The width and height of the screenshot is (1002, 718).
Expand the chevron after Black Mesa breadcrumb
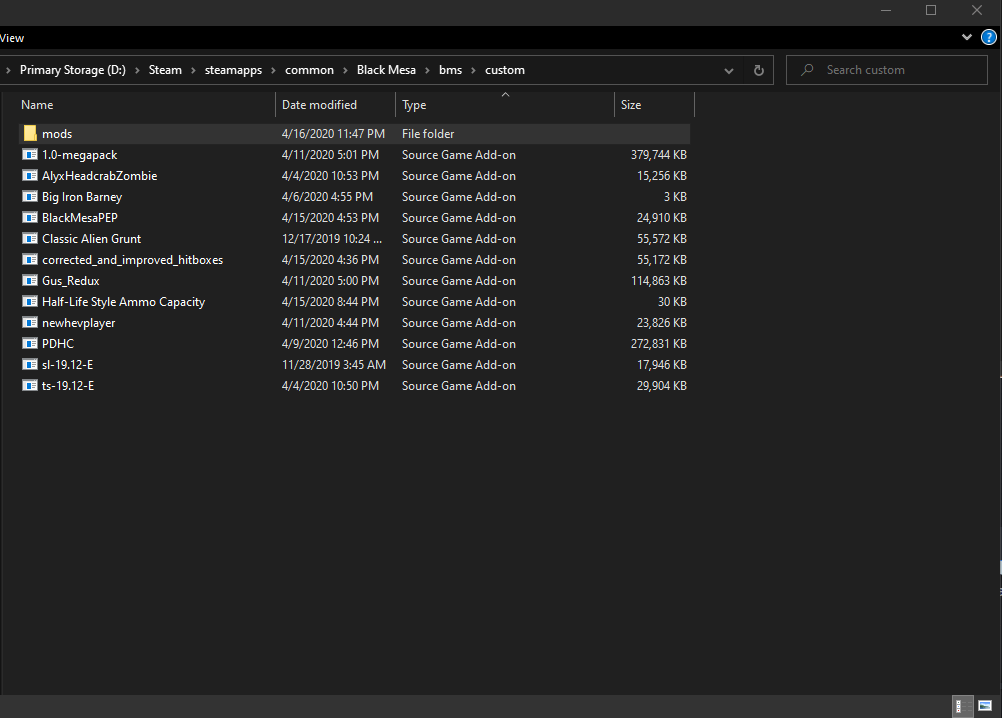coord(427,70)
